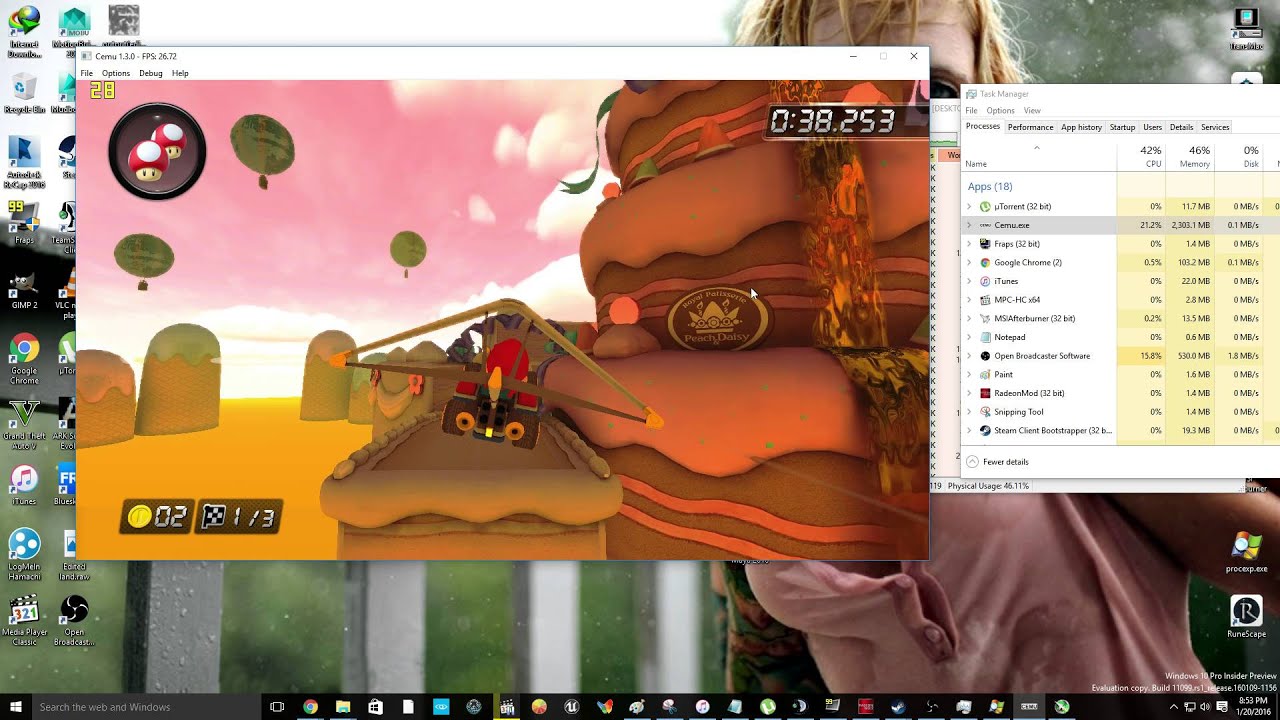Click the procexp.exe desktop icon
Image resolution: width=1280 pixels, height=720 pixels.
point(1246,553)
